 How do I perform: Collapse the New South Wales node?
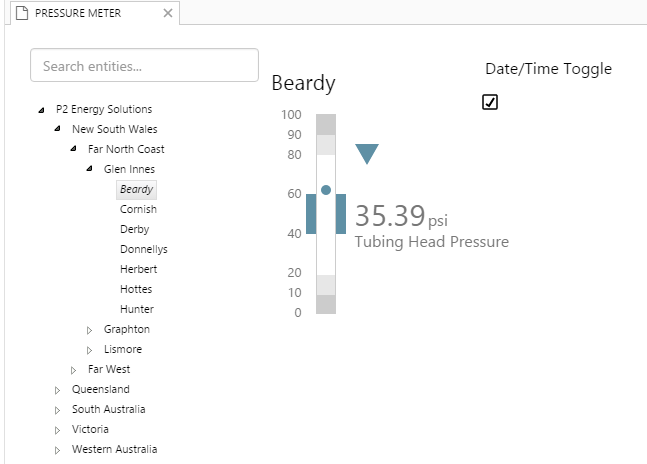click(x=57, y=130)
